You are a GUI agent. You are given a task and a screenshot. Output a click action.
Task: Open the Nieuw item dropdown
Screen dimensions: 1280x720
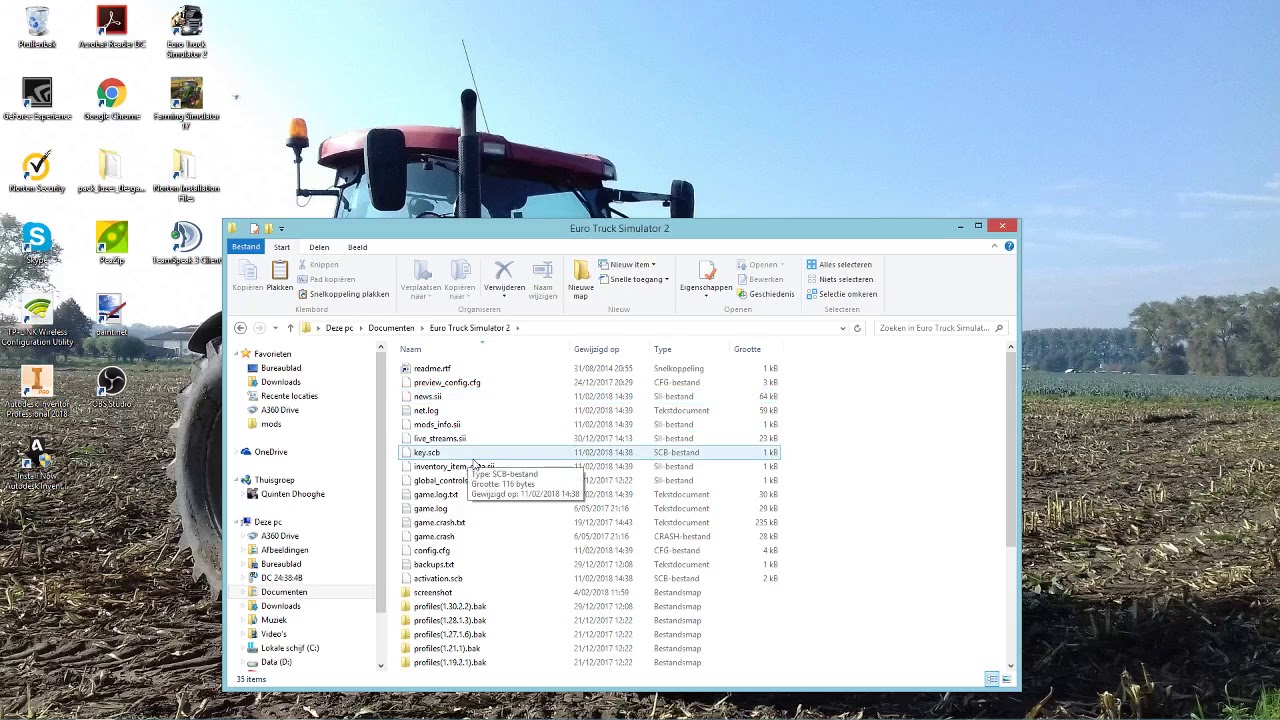(627, 265)
